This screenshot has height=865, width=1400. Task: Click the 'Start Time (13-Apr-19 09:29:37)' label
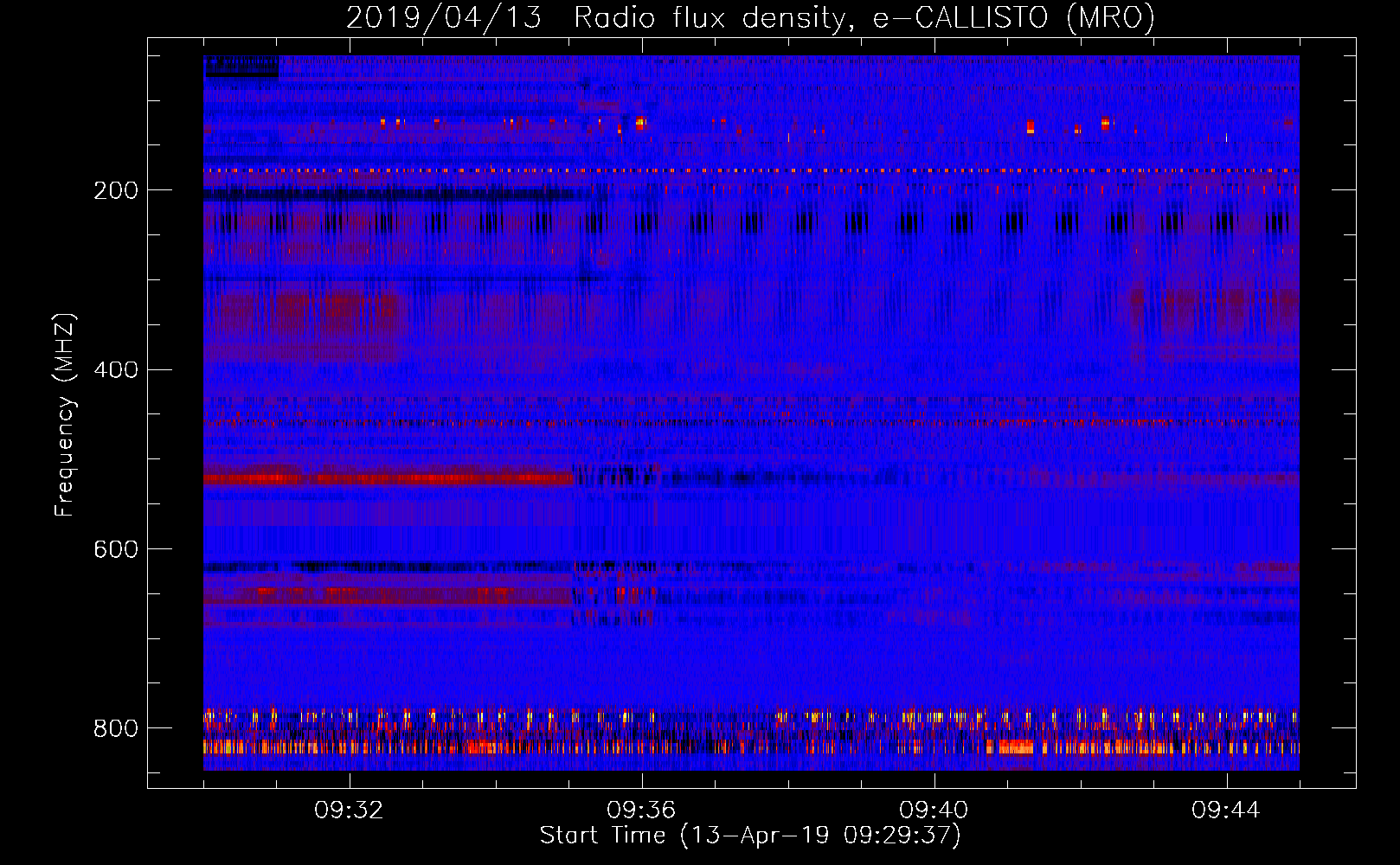pos(750,836)
